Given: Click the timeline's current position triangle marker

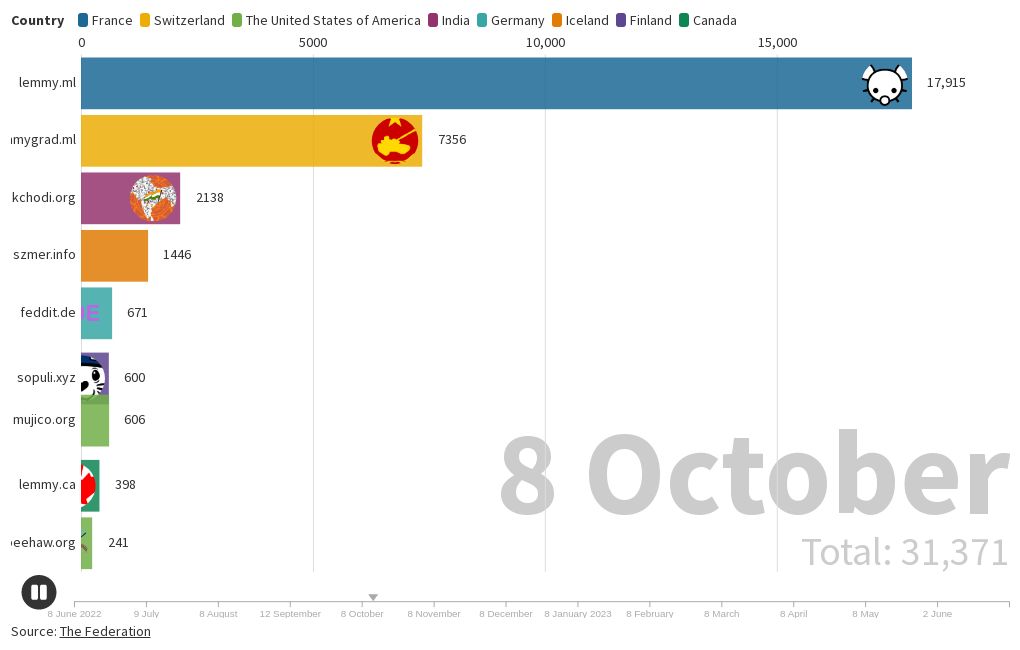Looking at the screenshot, I should [373, 597].
